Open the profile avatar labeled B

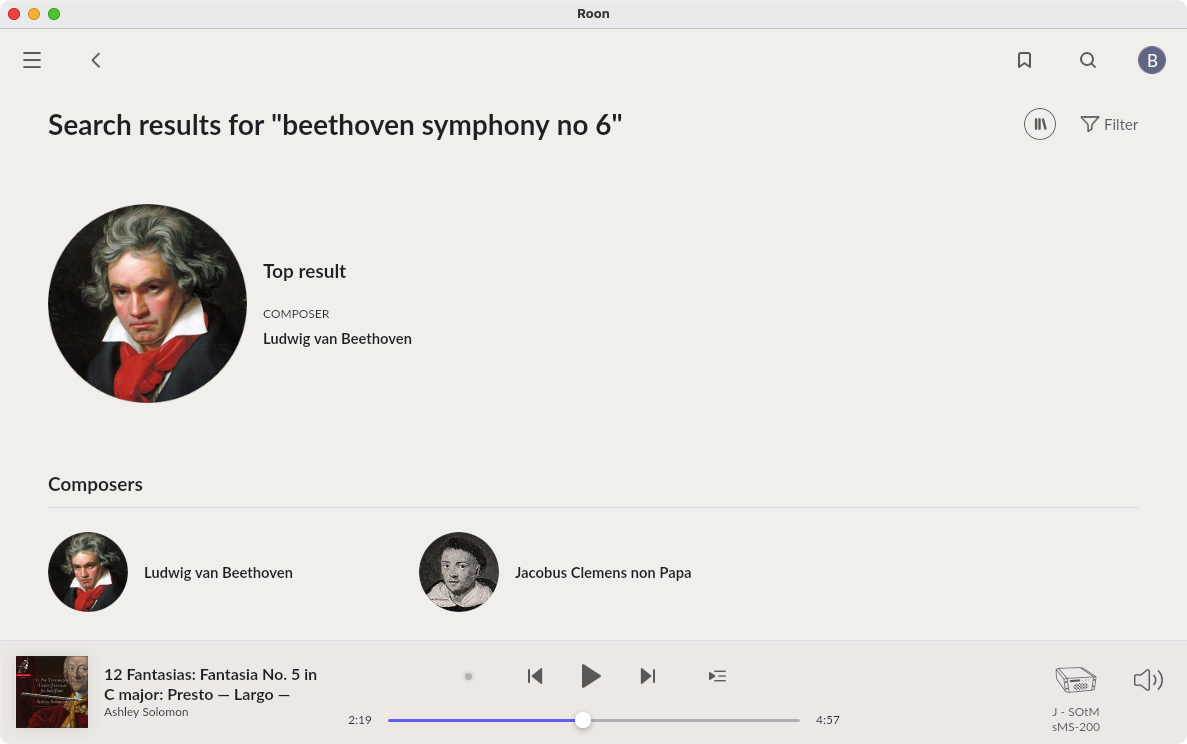point(1151,60)
